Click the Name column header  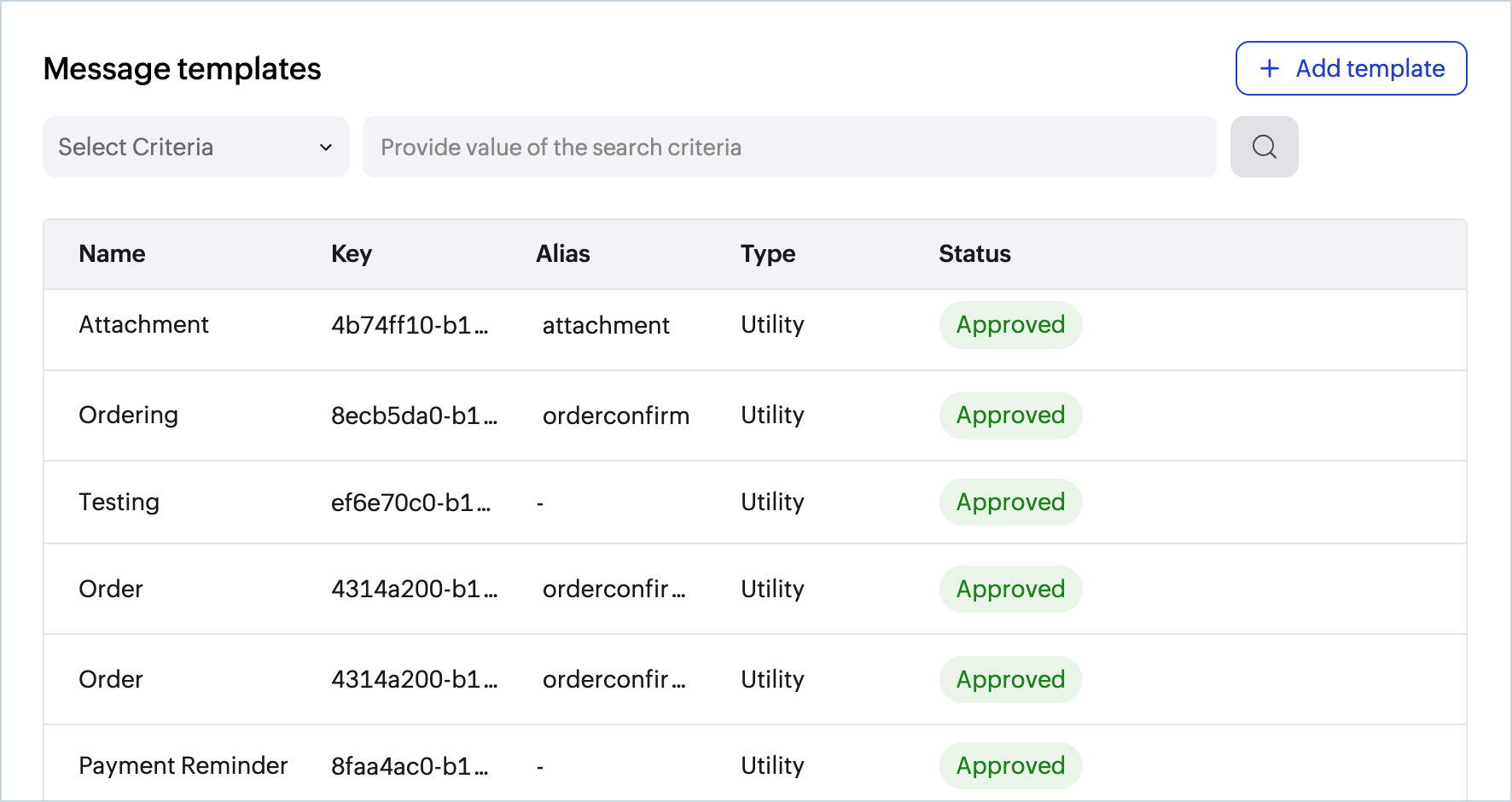(112, 253)
